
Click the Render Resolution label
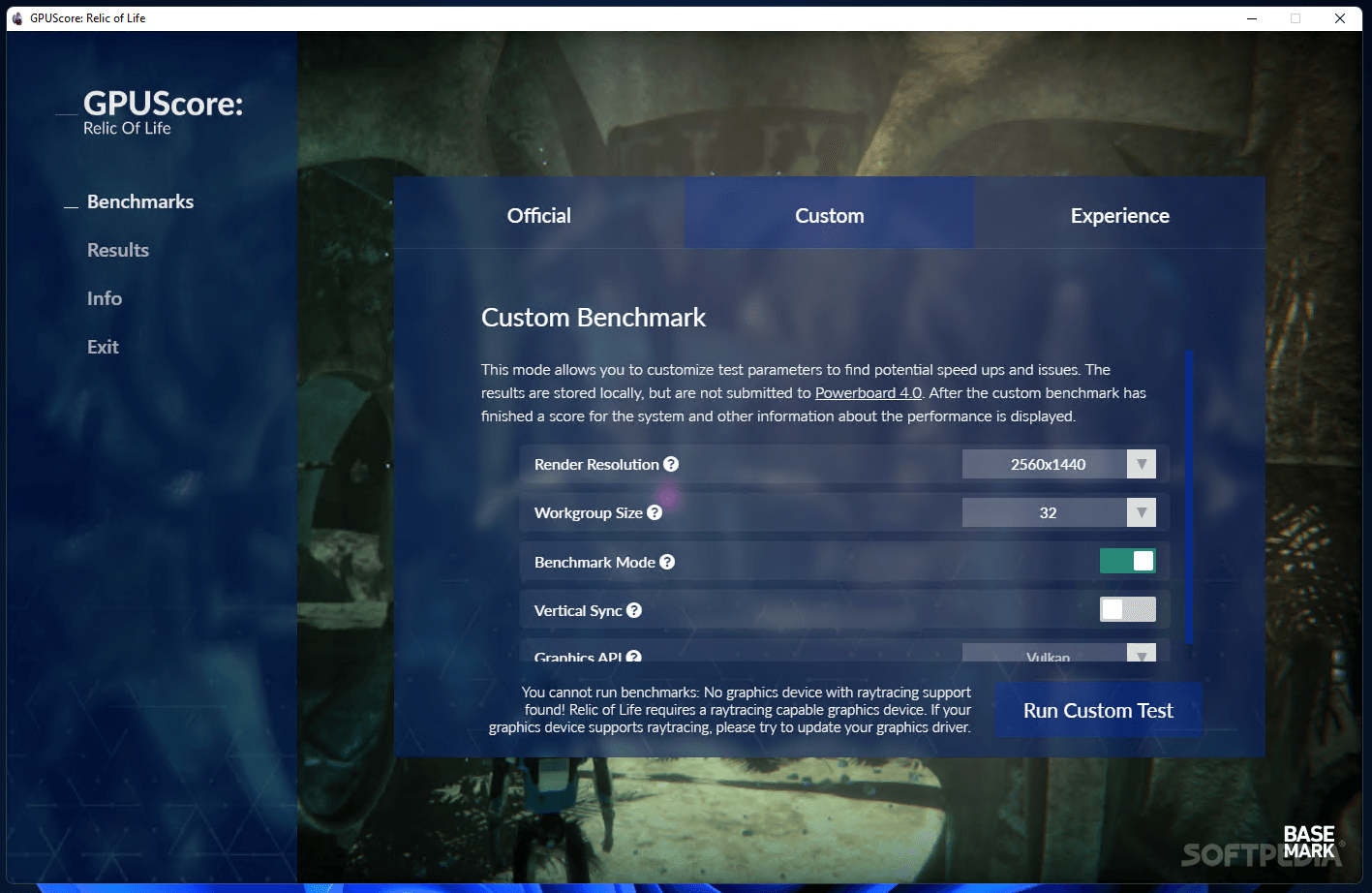tap(596, 464)
